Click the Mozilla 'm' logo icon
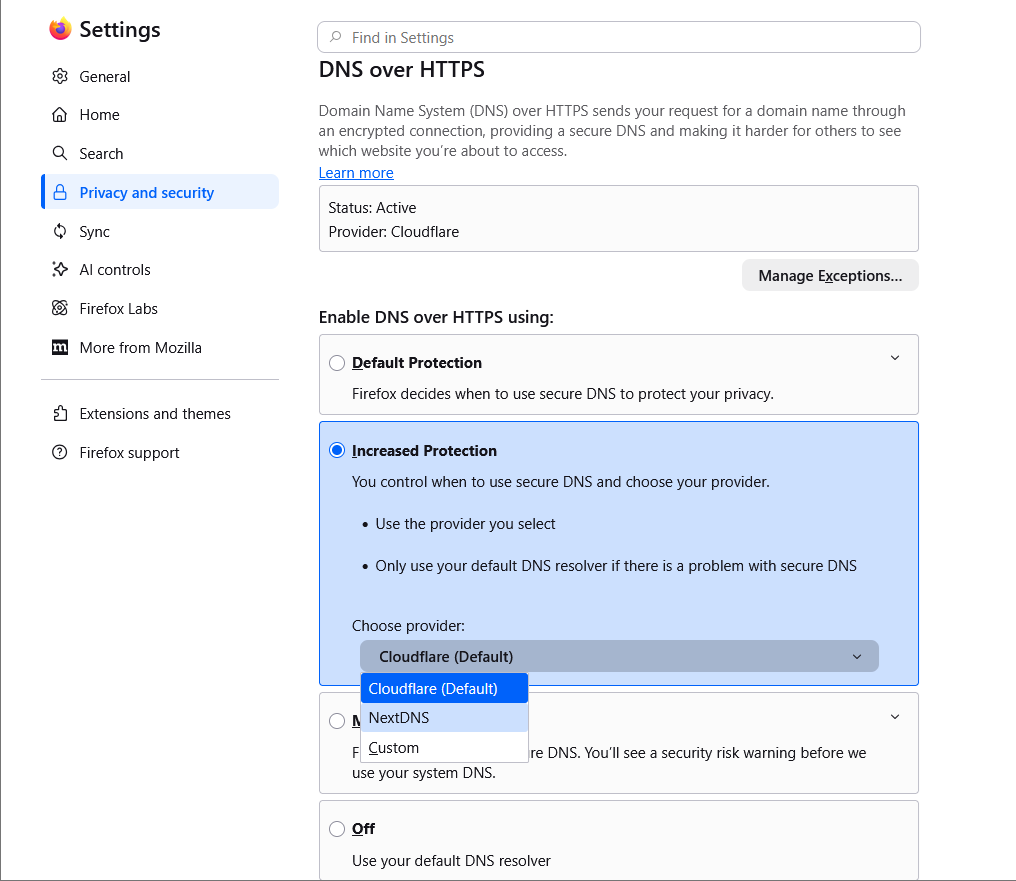Viewport: 1016px width, 881px height. click(x=60, y=347)
